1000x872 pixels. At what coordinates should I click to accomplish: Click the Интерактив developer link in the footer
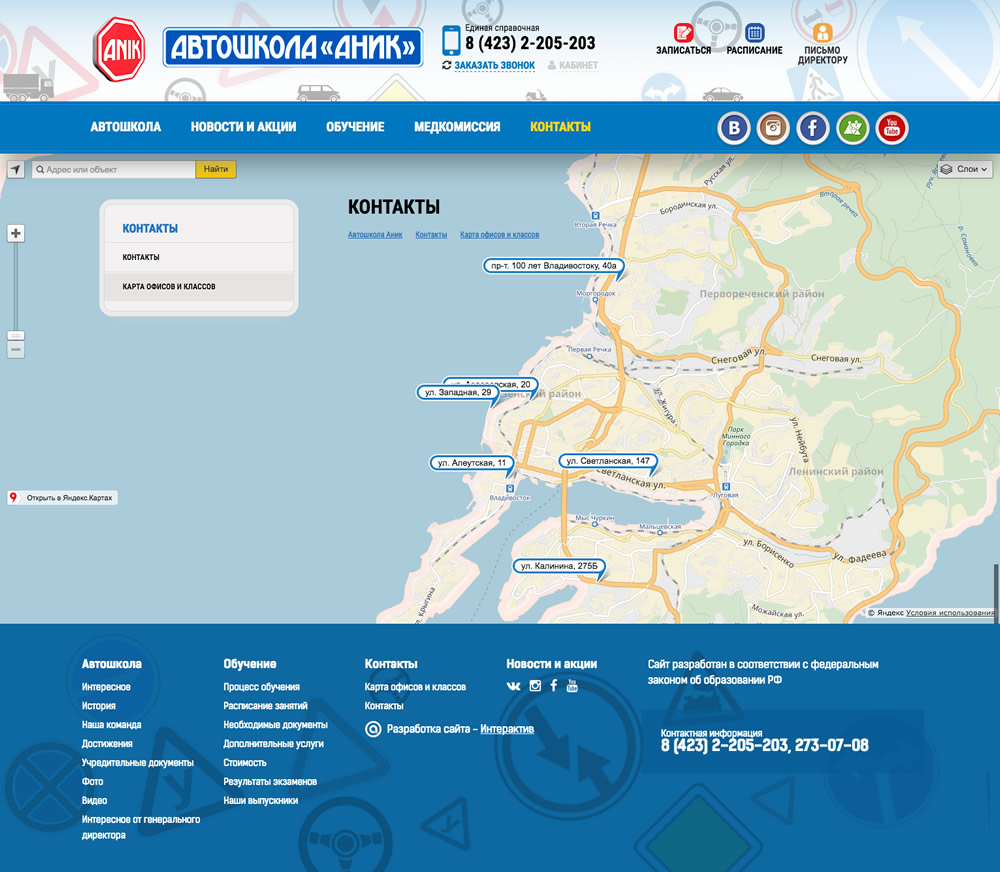pos(507,729)
